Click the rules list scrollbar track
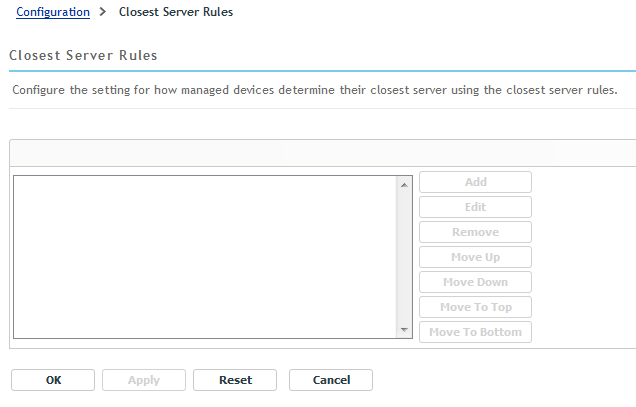The width and height of the screenshot is (636, 407). coord(404,257)
